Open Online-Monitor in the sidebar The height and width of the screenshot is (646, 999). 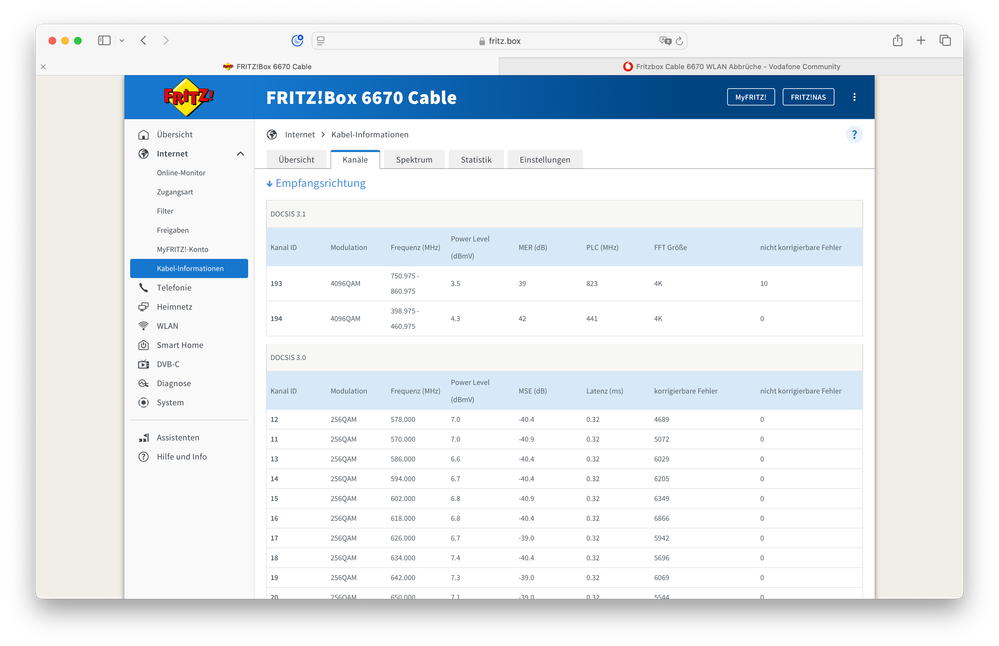coord(181,173)
